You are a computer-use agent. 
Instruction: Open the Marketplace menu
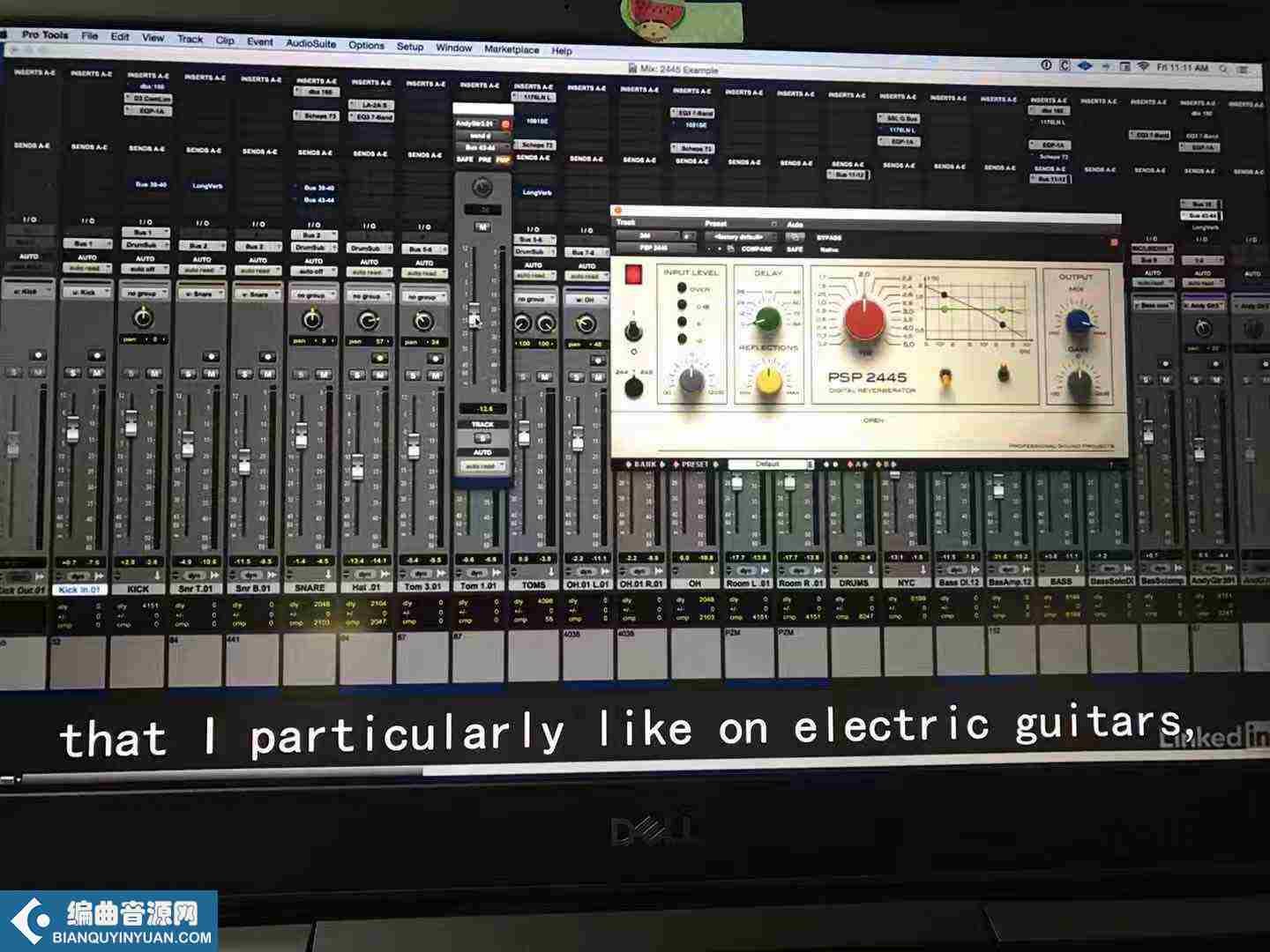(512, 49)
